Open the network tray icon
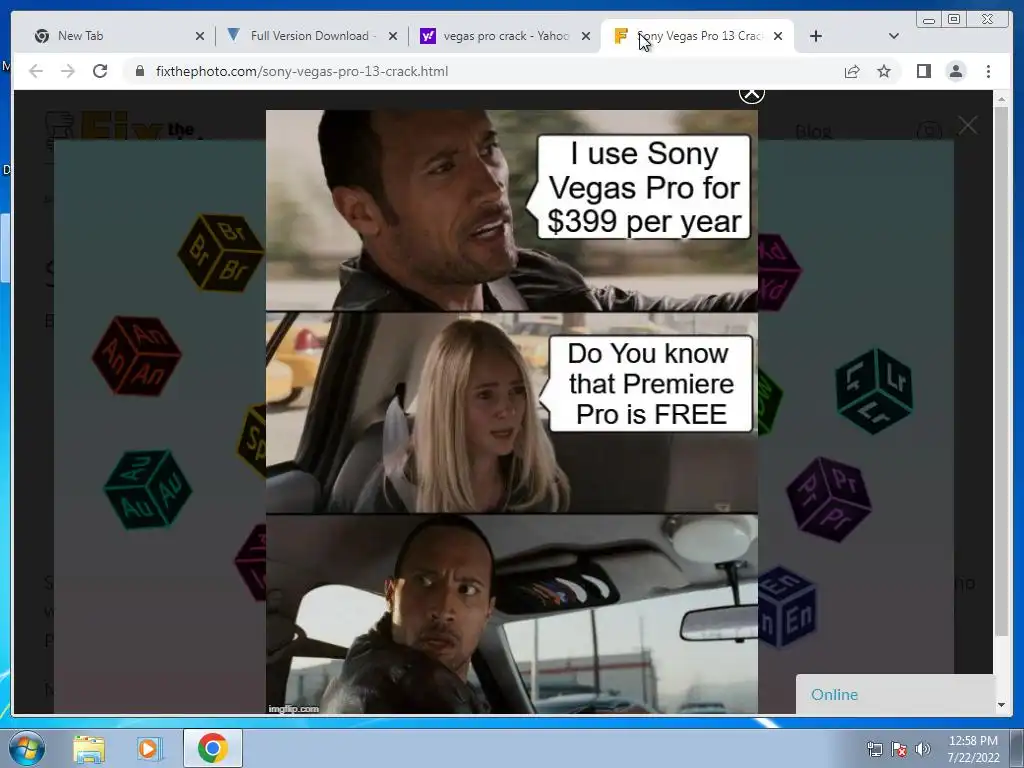 874,749
